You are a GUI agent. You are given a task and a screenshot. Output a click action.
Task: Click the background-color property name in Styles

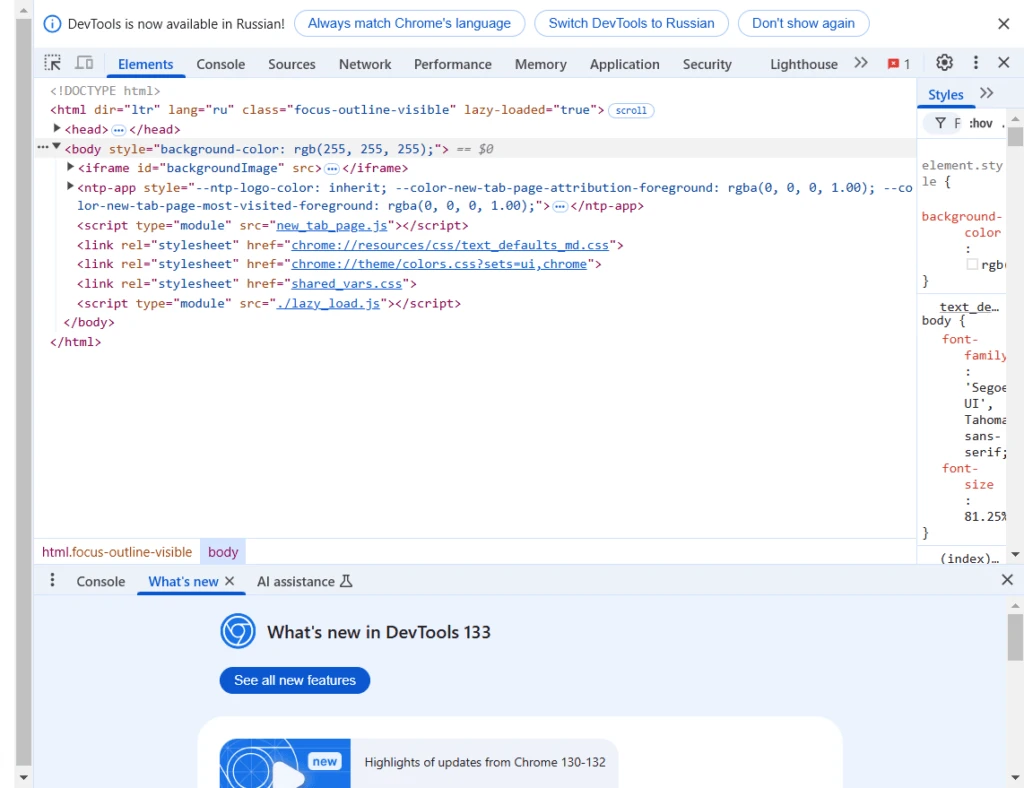(x=961, y=225)
